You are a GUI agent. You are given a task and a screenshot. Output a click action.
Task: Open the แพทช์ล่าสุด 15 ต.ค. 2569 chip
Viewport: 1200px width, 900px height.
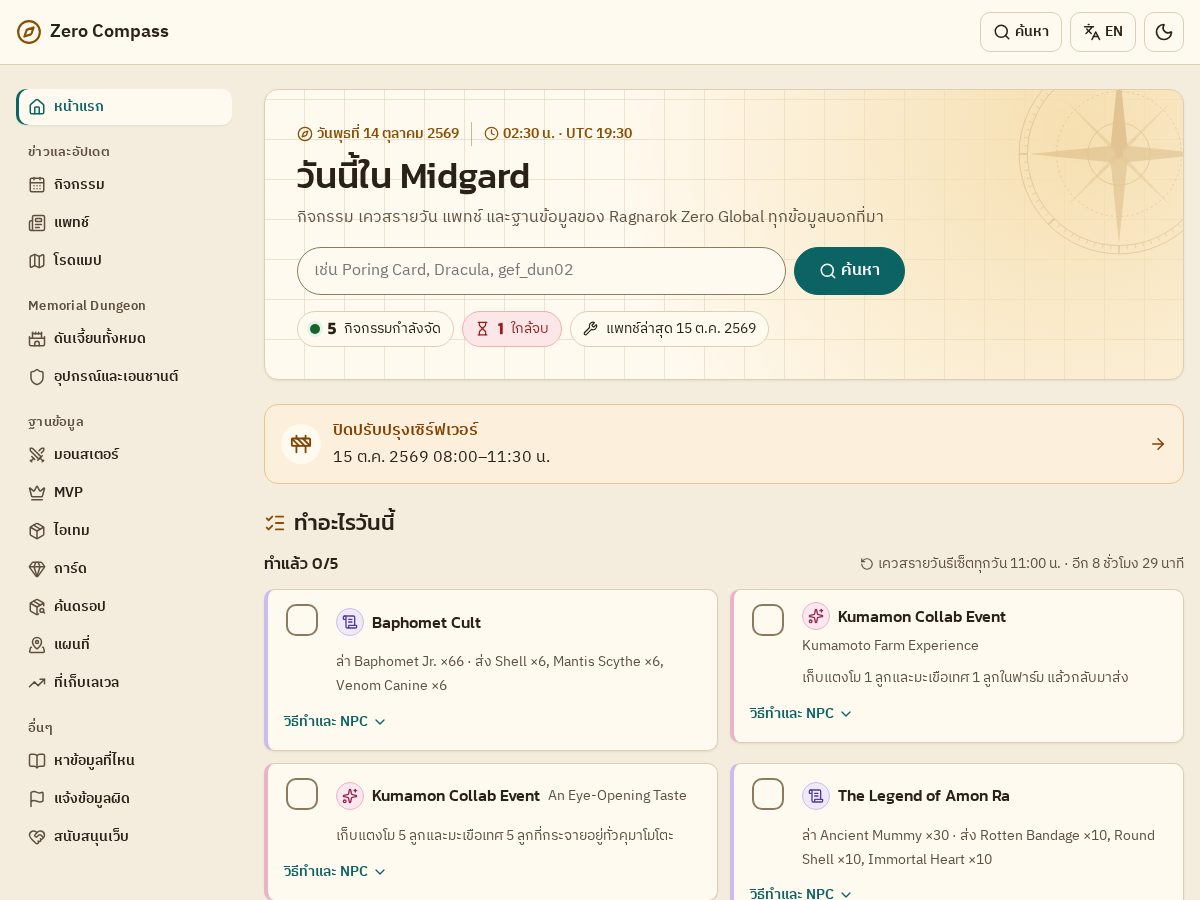point(669,329)
